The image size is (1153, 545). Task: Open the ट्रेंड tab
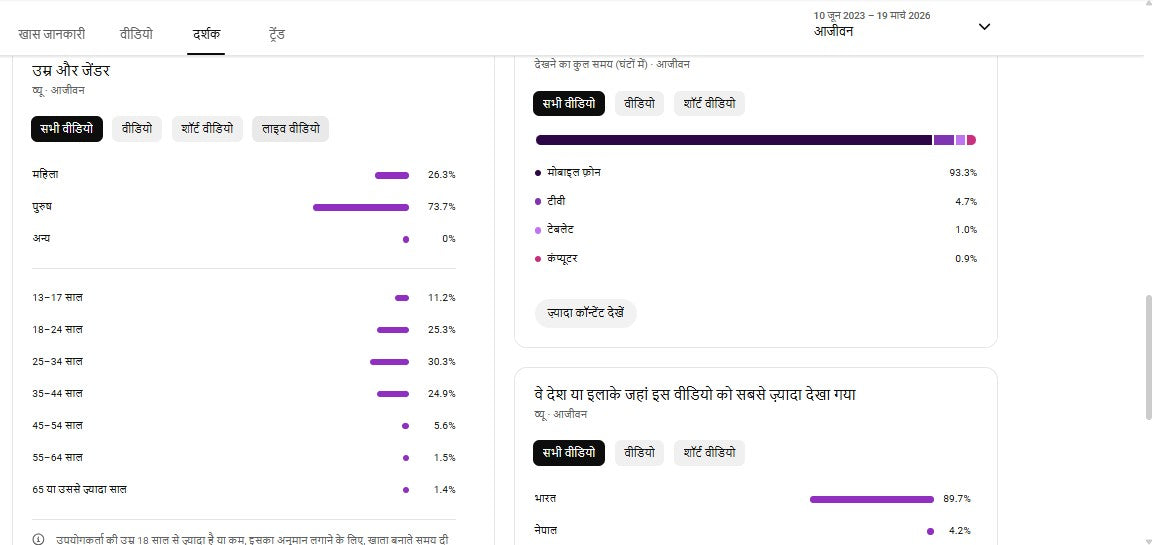[277, 33]
